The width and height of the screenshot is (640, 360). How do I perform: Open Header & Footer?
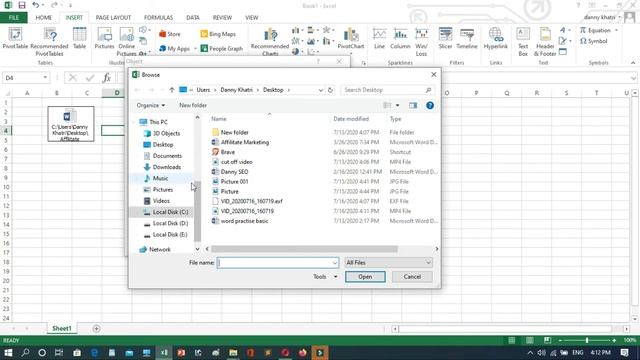coord(545,41)
